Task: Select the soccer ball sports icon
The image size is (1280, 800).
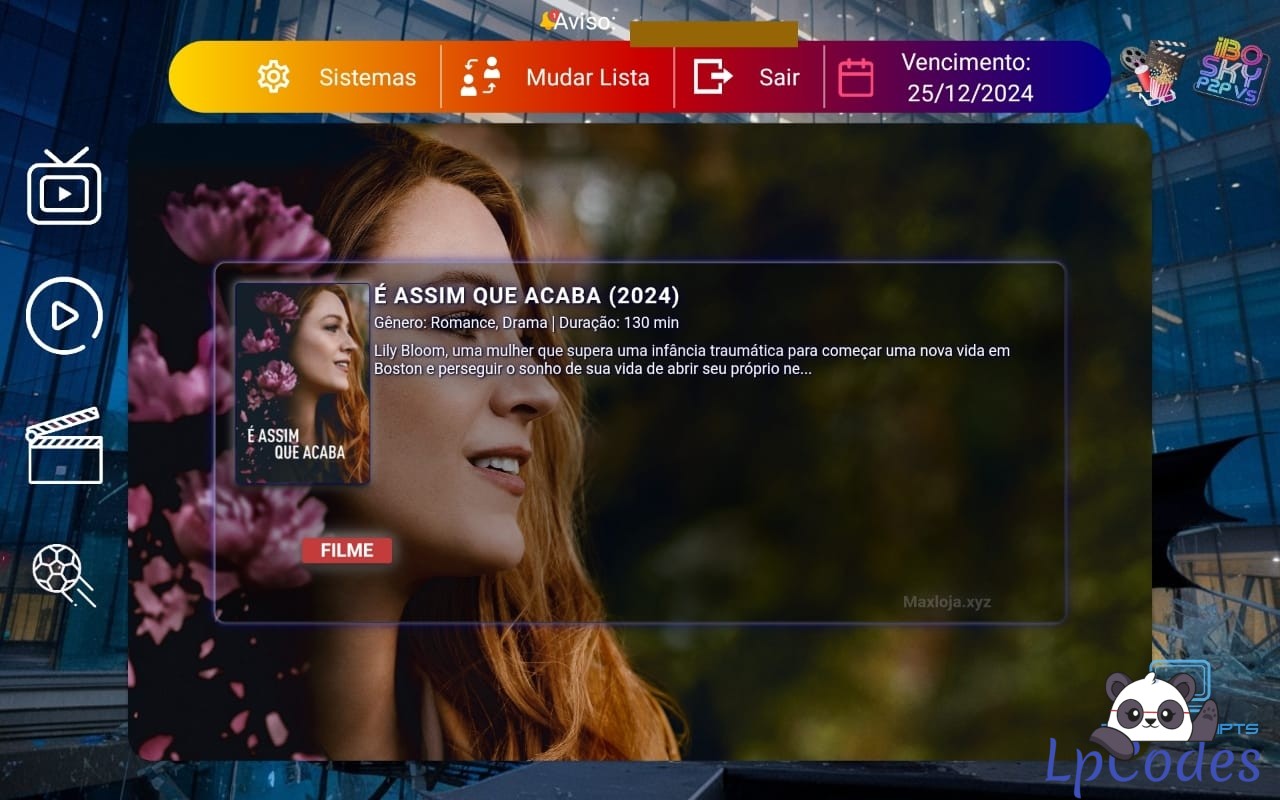Action: 62,574
